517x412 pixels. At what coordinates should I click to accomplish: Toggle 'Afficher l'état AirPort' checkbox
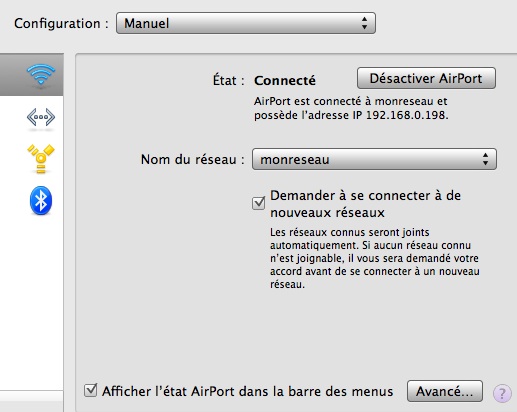point(90,390)
